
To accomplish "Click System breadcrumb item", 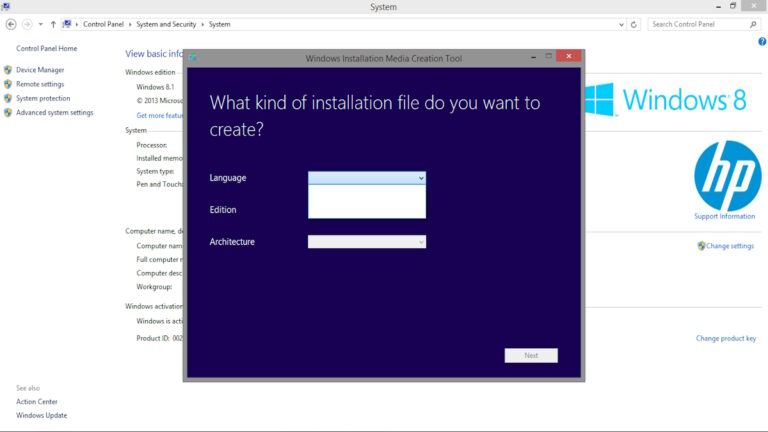I will point(219,24).
